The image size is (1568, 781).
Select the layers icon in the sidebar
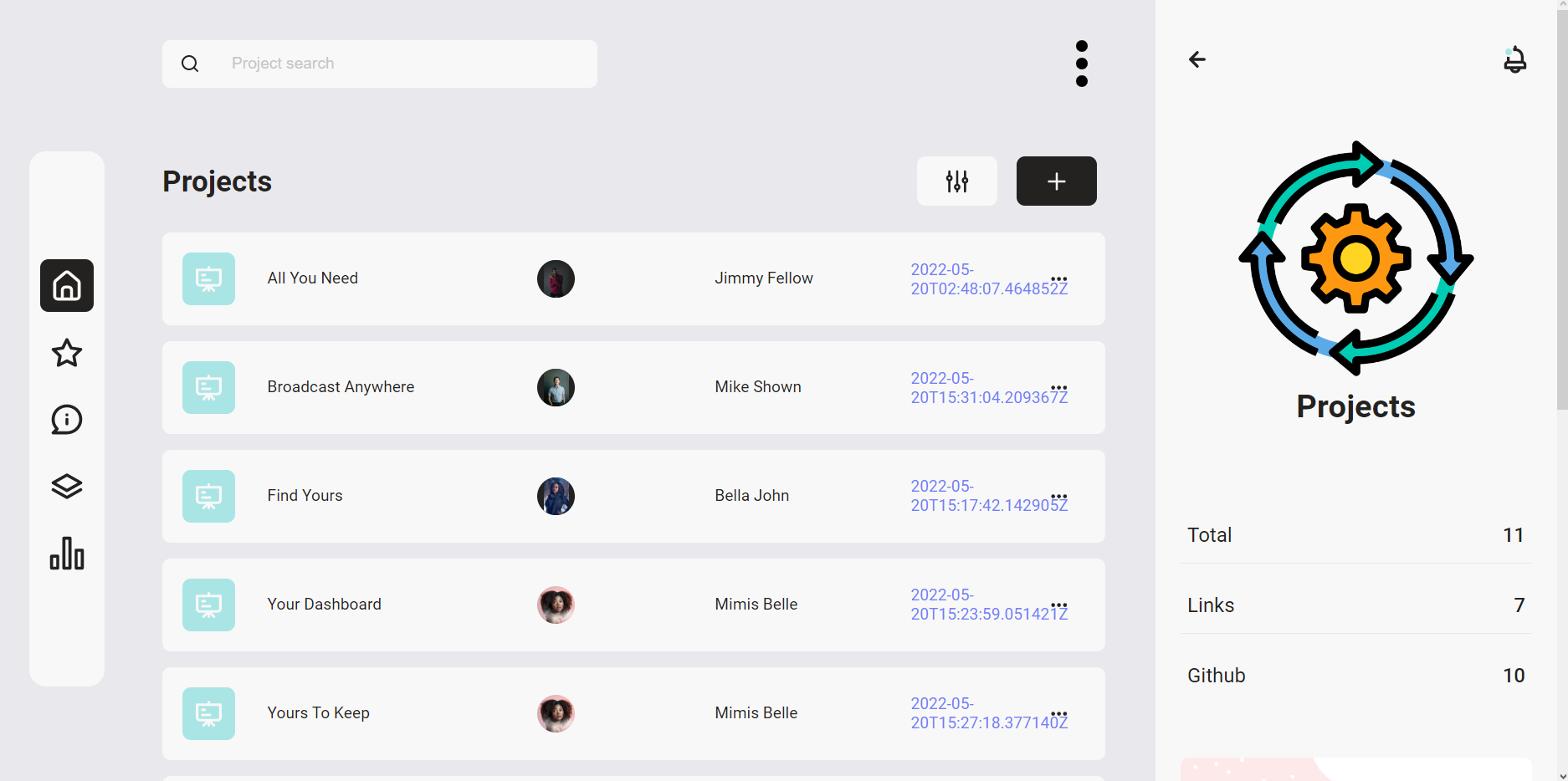(66, 487)
